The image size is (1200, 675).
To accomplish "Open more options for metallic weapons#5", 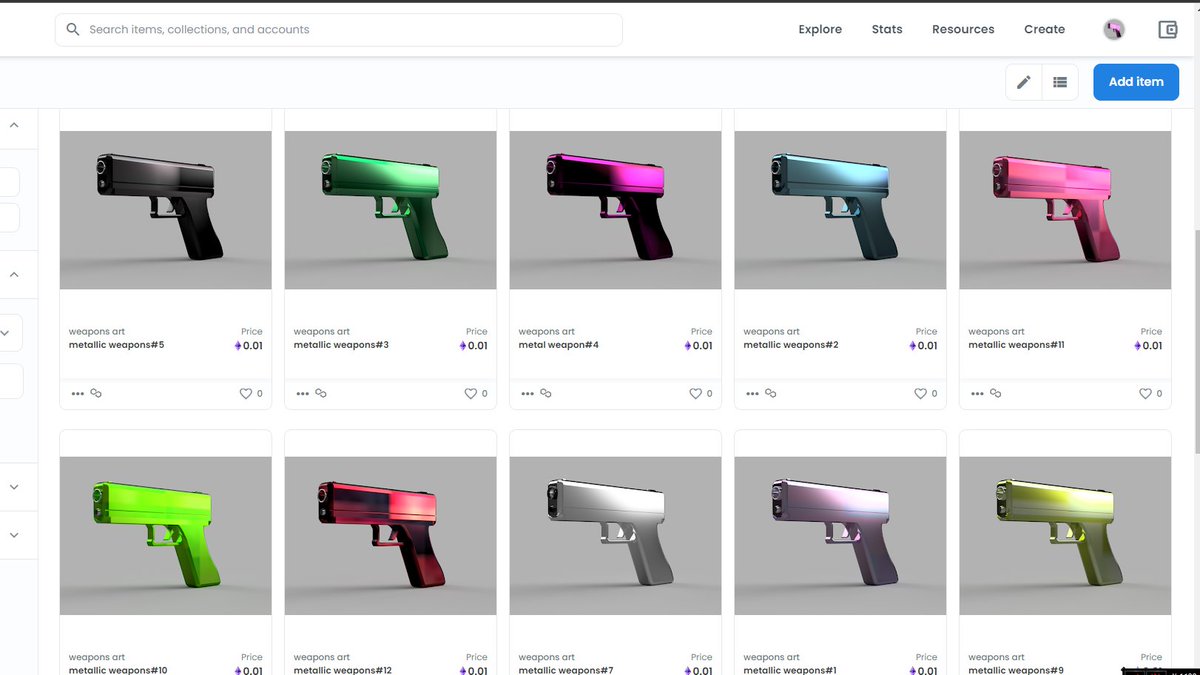I will pyautogui.click(x=78, y=394).
